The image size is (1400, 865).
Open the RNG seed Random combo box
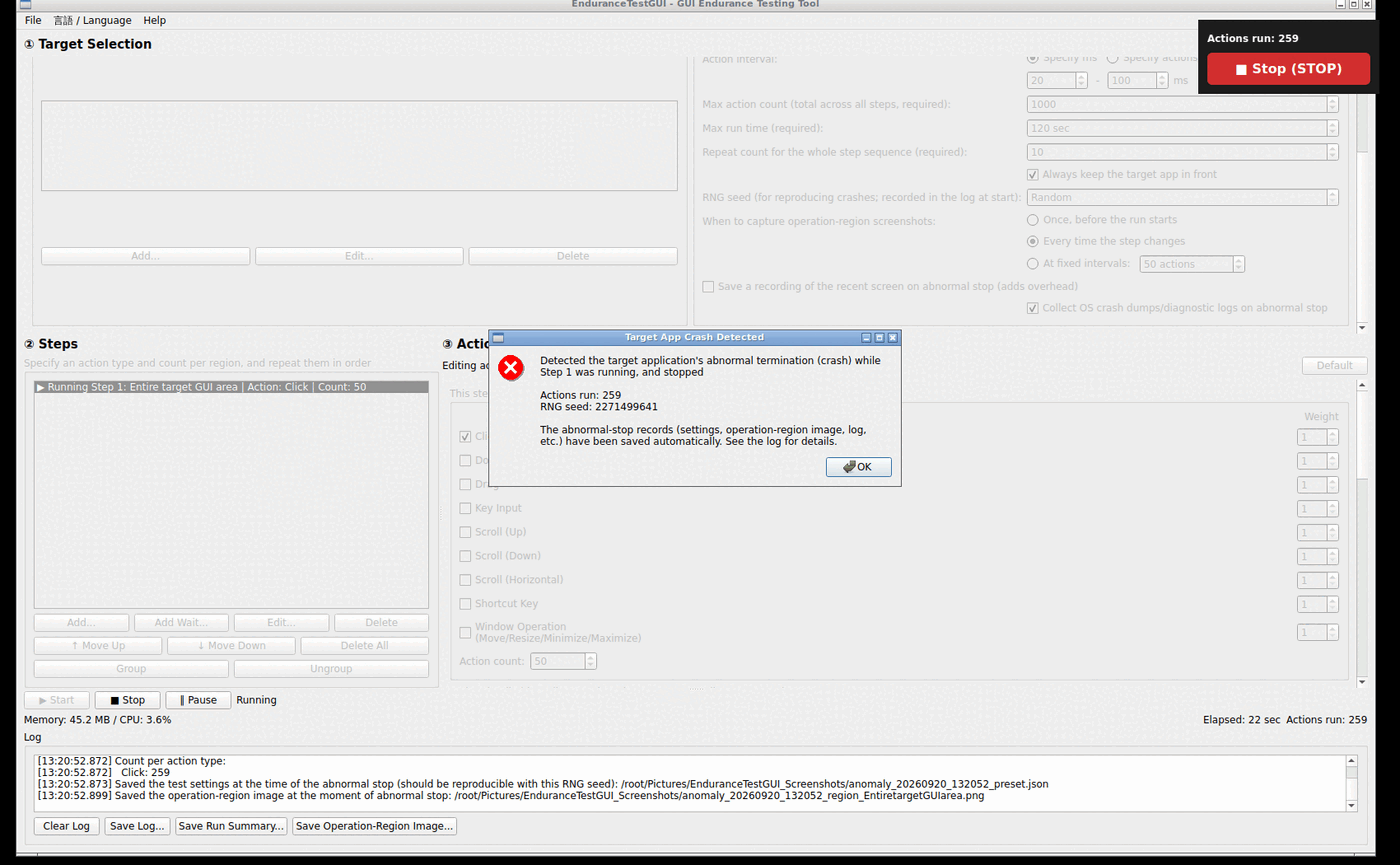click(x=1183, y=197)
